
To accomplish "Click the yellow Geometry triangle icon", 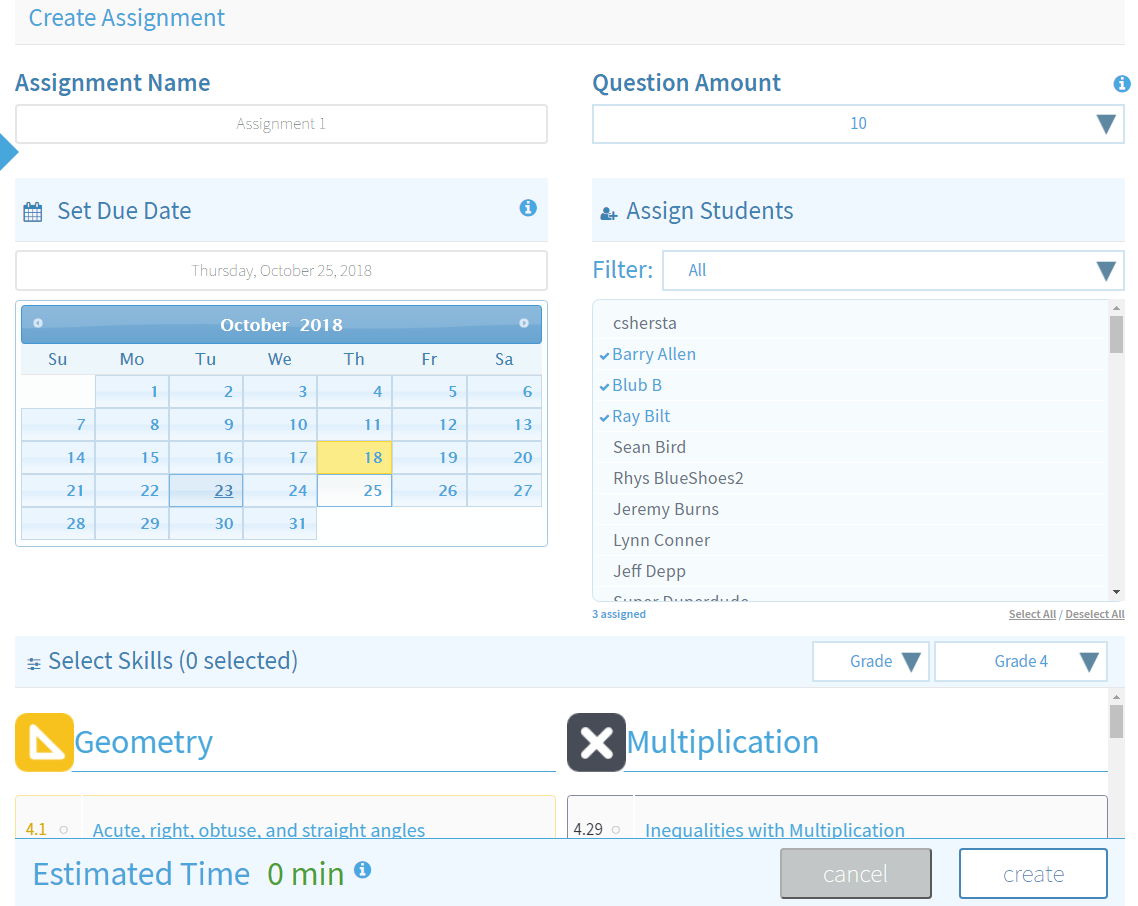I will (x=44, y=742).
